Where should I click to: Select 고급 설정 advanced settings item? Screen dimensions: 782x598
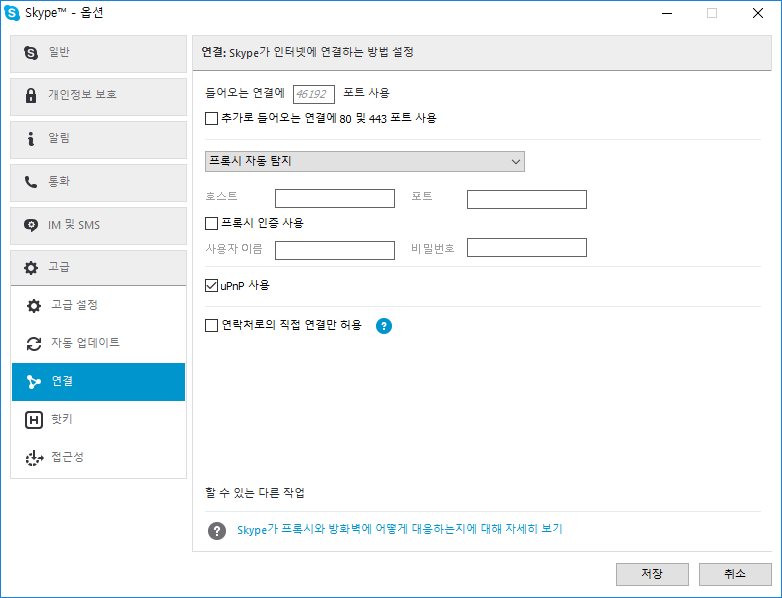point(98,305)
